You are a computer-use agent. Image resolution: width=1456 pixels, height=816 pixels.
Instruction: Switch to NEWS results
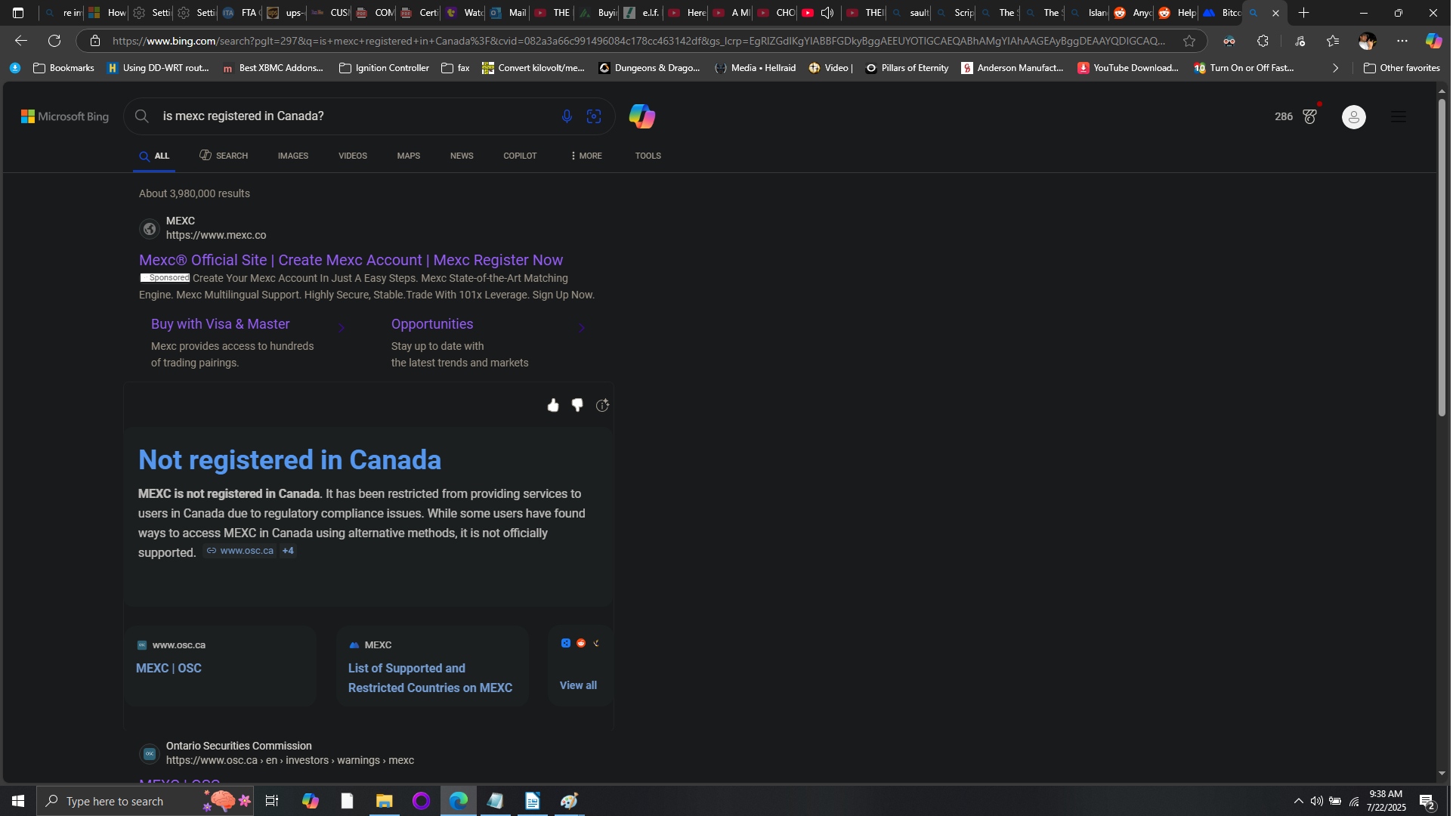[462, 156]
